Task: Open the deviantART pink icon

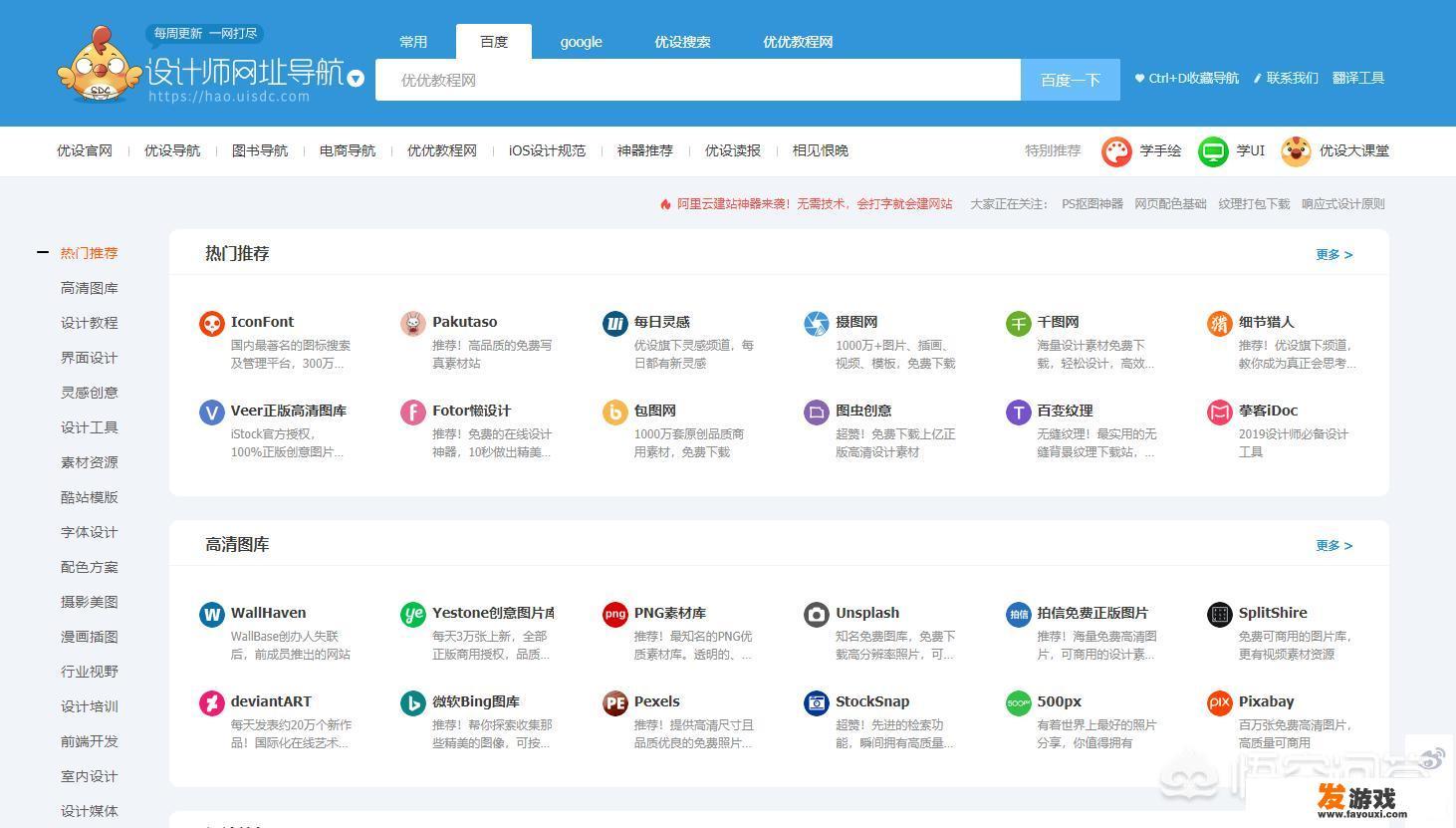Action: [x=212, y=703]
